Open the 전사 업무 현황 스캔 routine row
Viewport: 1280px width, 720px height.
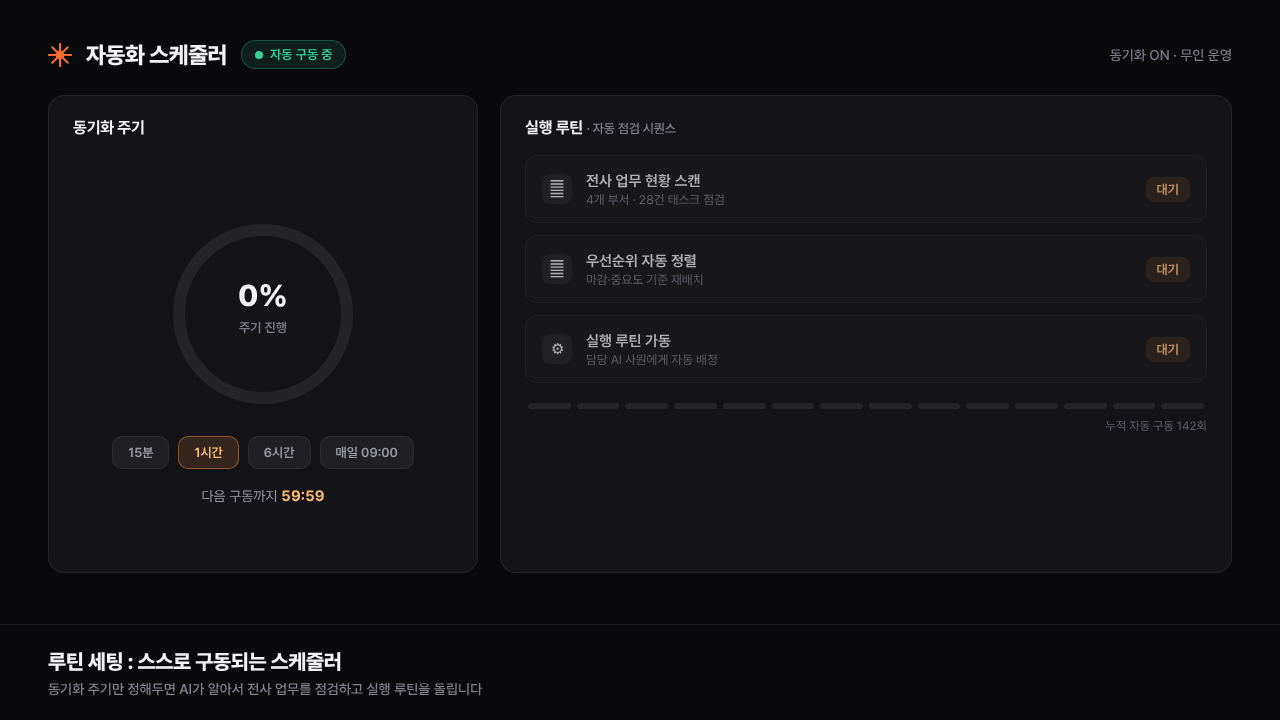pos(866,189)
